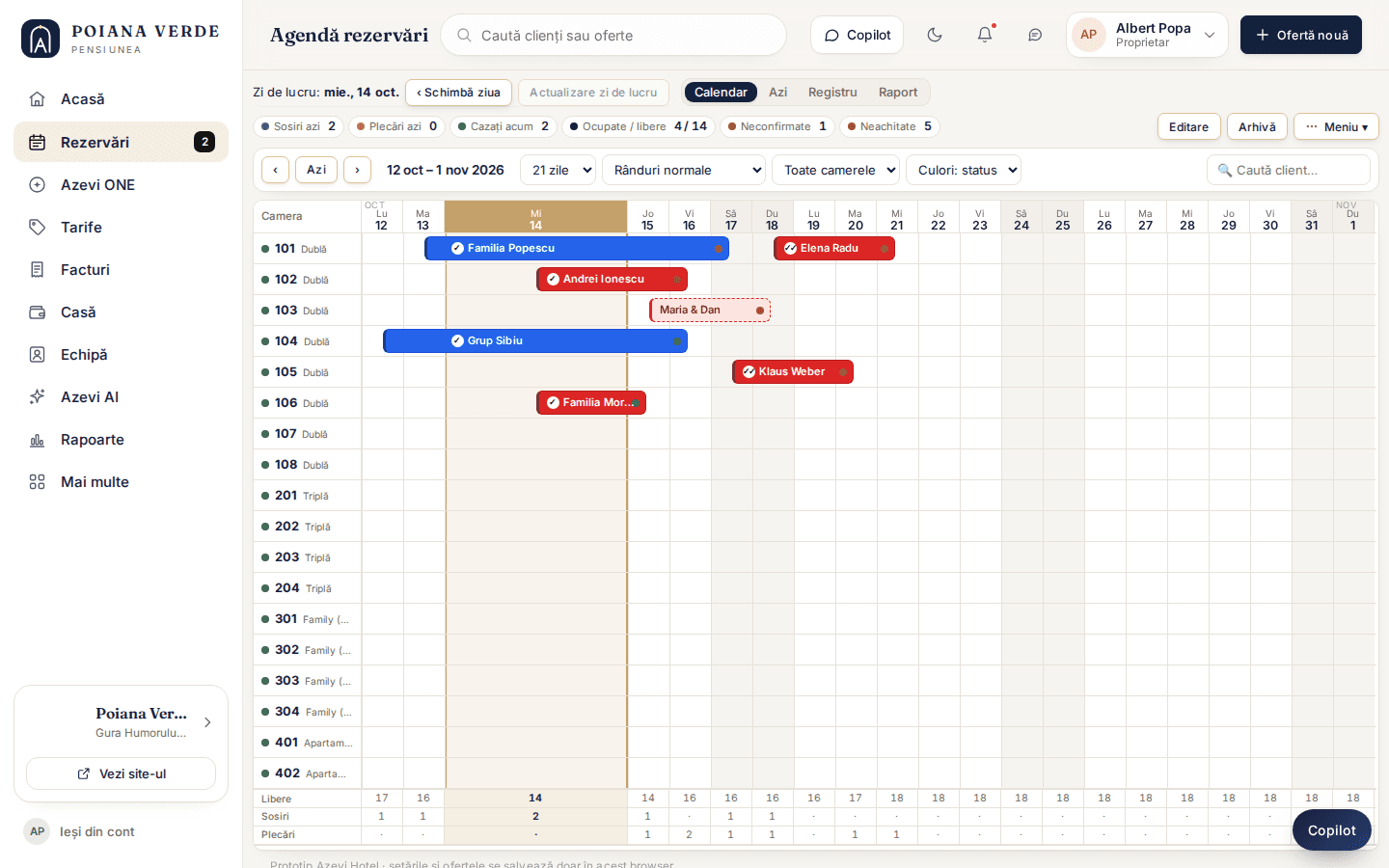The width and height of the screenshot is (1389, 868).
Task: Open Toate camerele filter dropdown
Action: (835, 170)
